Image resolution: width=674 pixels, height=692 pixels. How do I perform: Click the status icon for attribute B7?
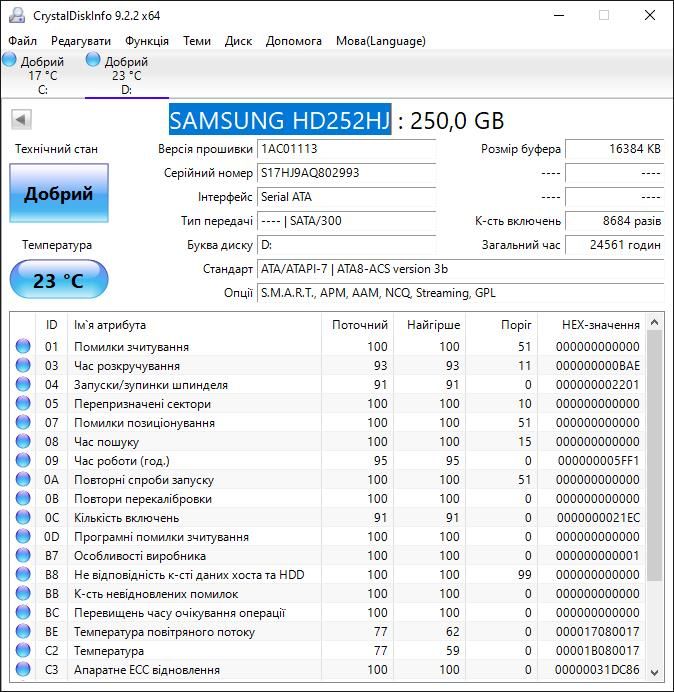(23, 555)
